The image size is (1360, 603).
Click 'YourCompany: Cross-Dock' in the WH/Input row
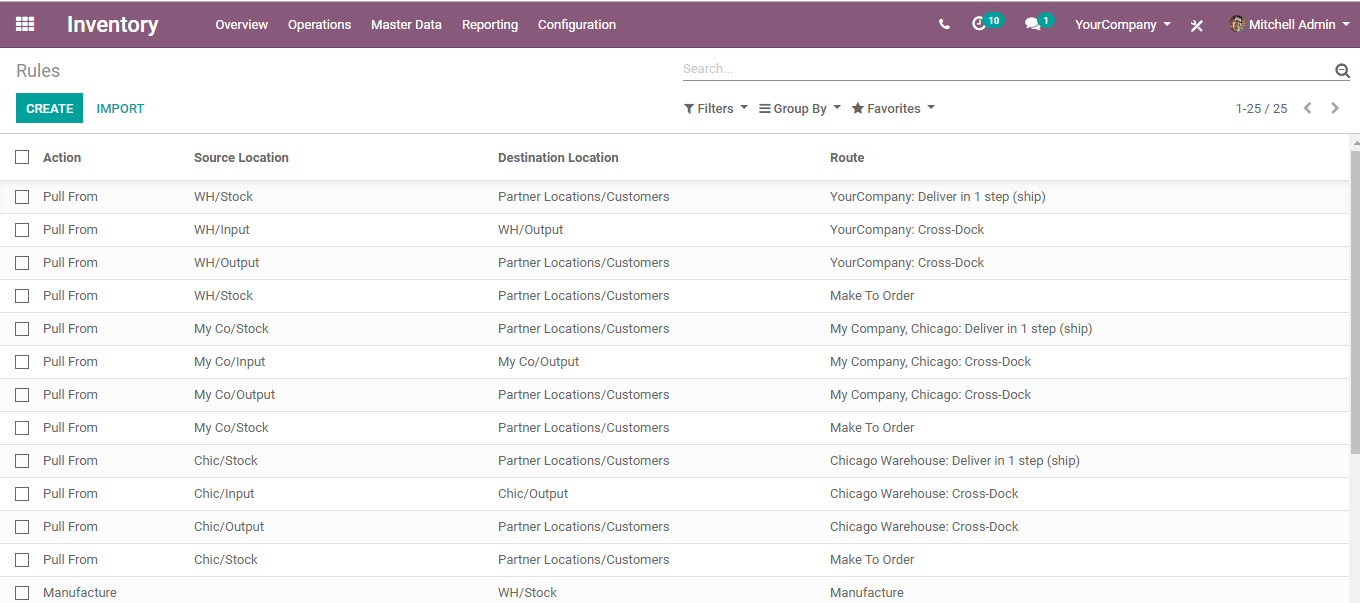[907, 230]
